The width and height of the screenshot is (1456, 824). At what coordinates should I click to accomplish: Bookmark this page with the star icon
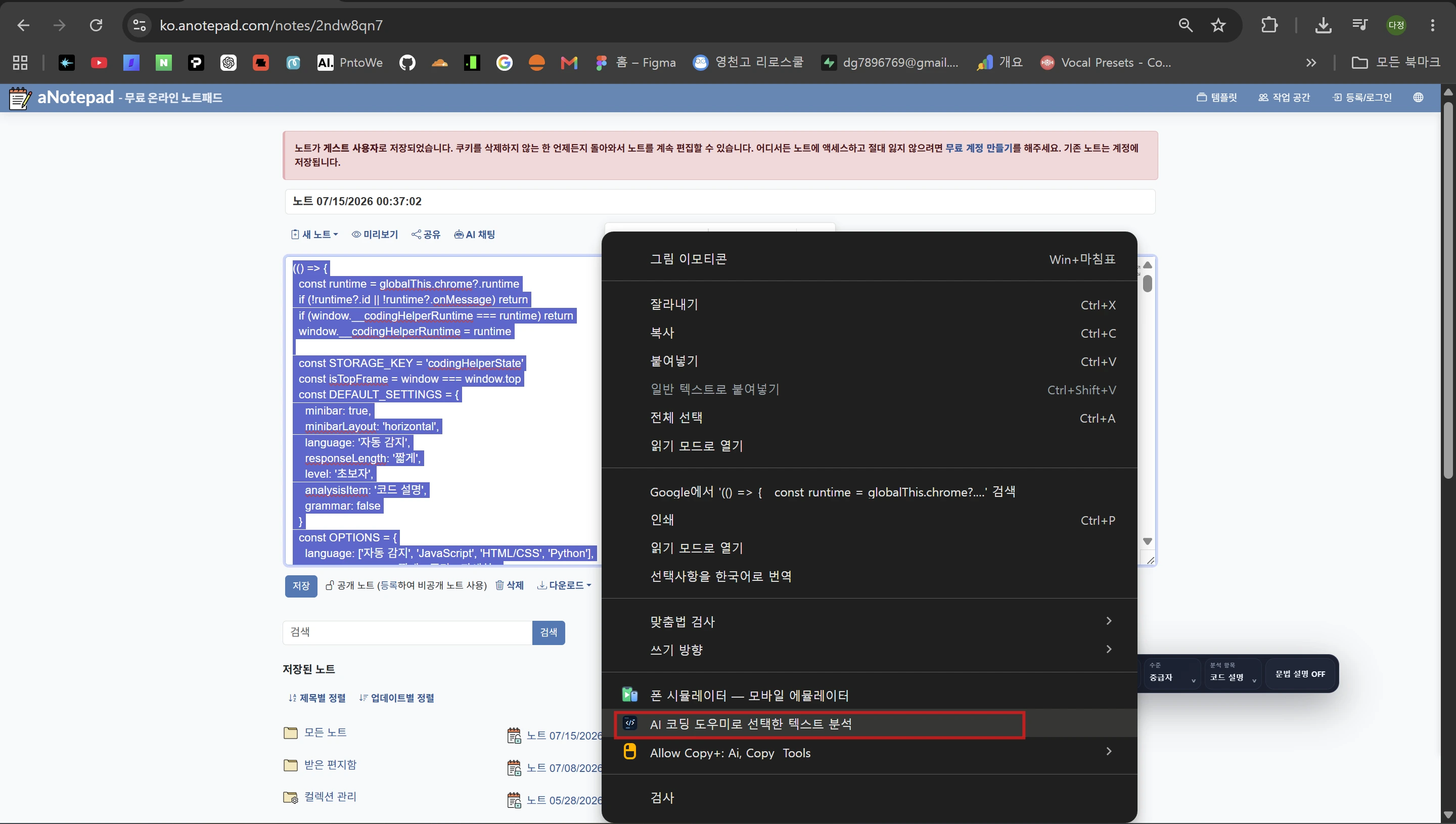tap(1218, 25)
